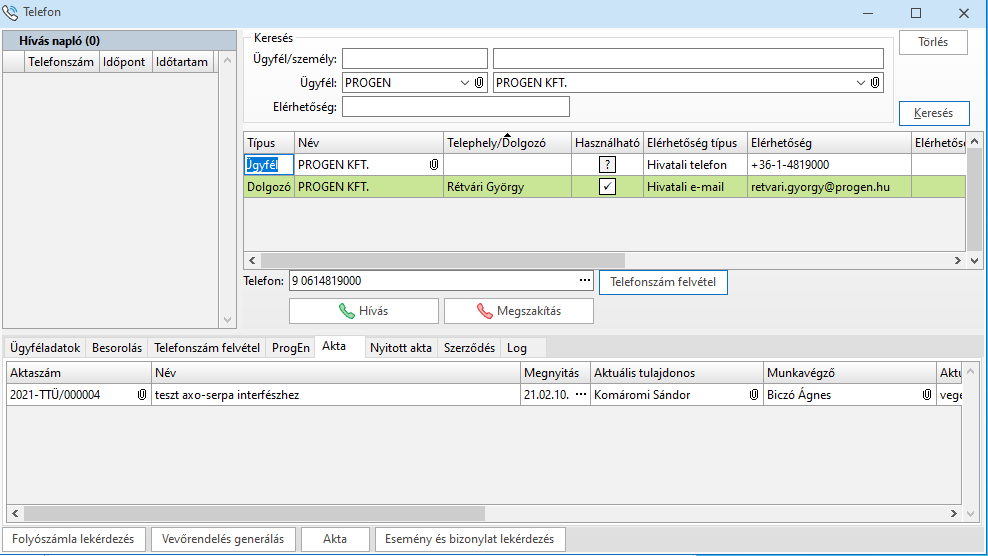
Task: Sort by Típus column header
Action: click(x=269, y=143)
